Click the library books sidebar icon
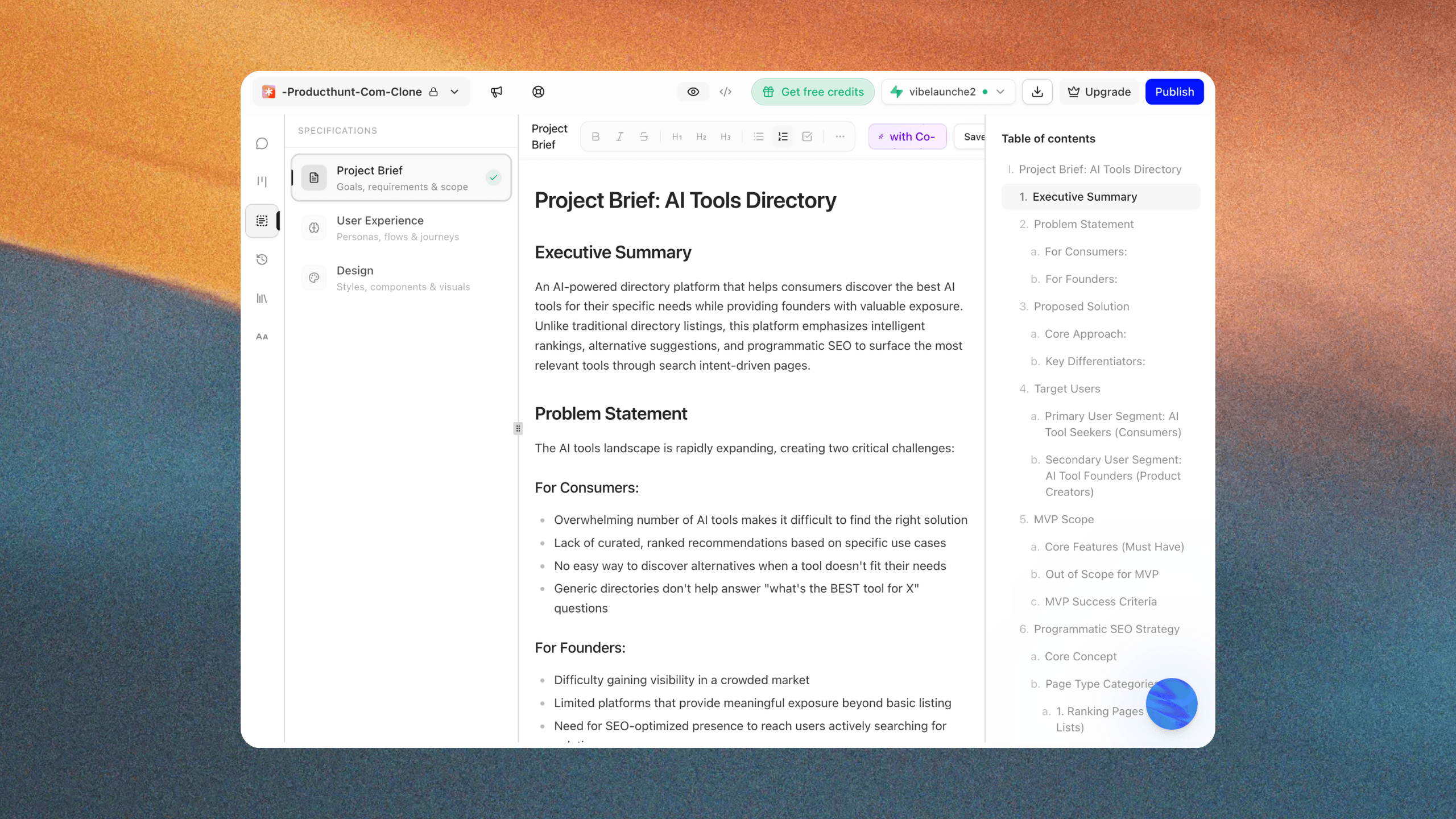Viewport: 1456px width, 819px height. 262,299
